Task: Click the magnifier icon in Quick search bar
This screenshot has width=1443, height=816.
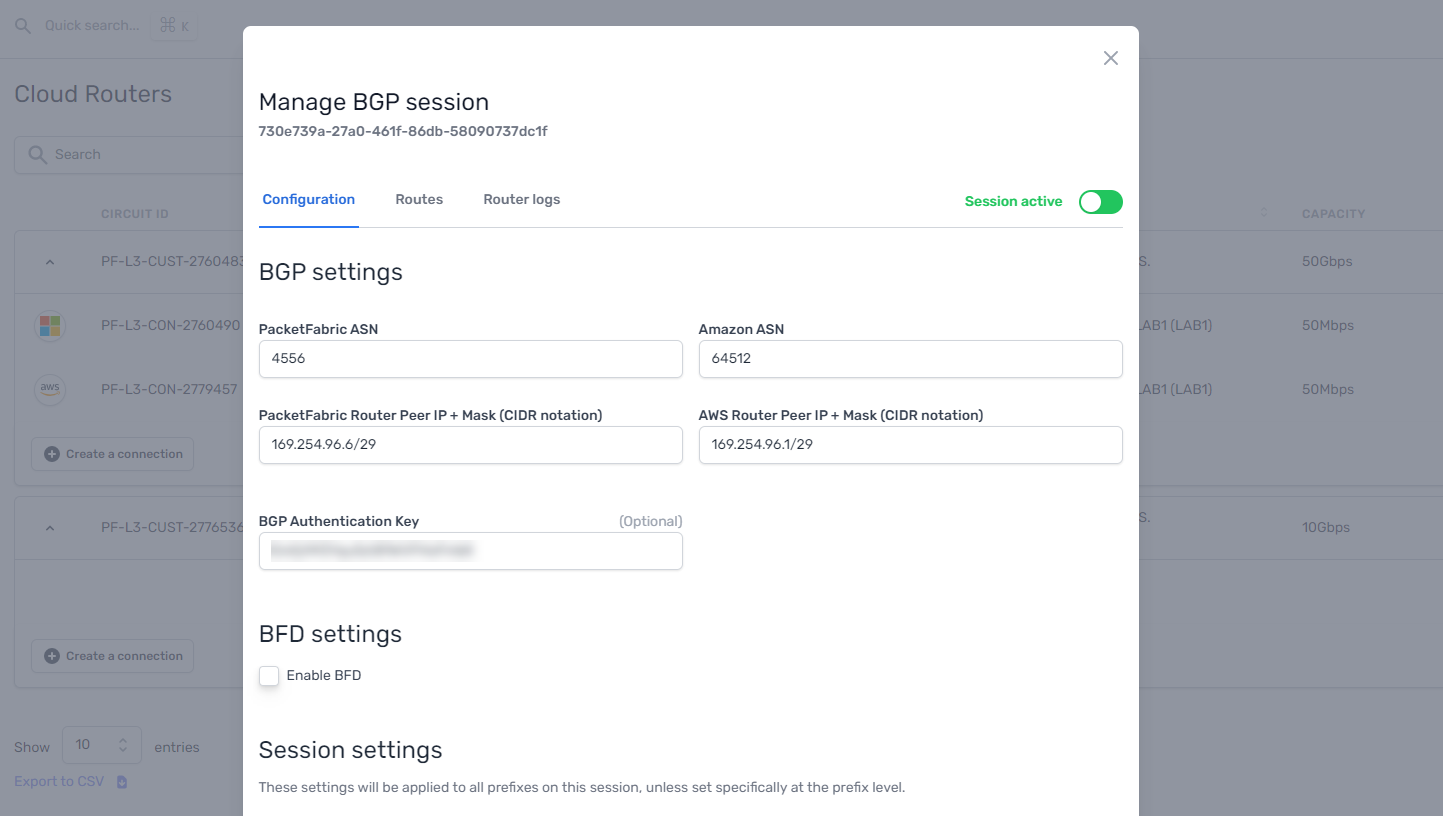Action: [22, 26]
